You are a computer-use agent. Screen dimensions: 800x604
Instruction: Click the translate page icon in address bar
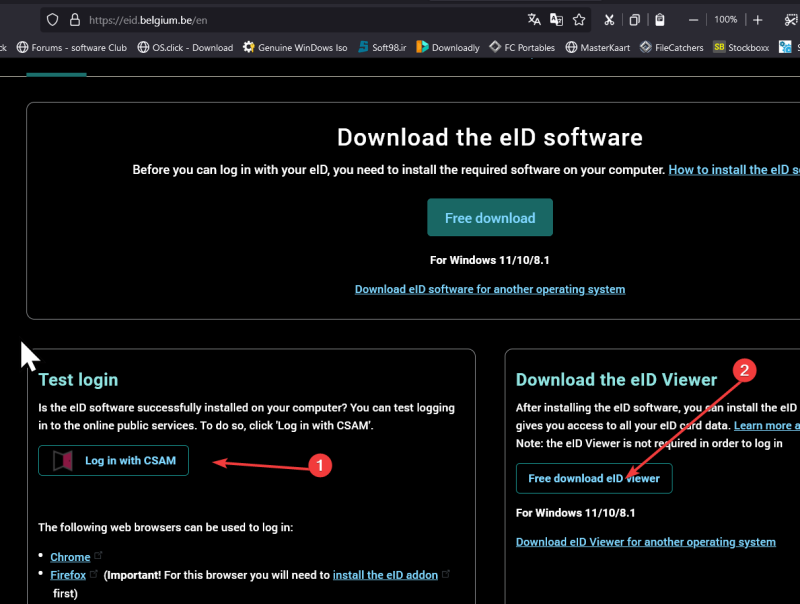pyautogui.click(x=534, y=19)
